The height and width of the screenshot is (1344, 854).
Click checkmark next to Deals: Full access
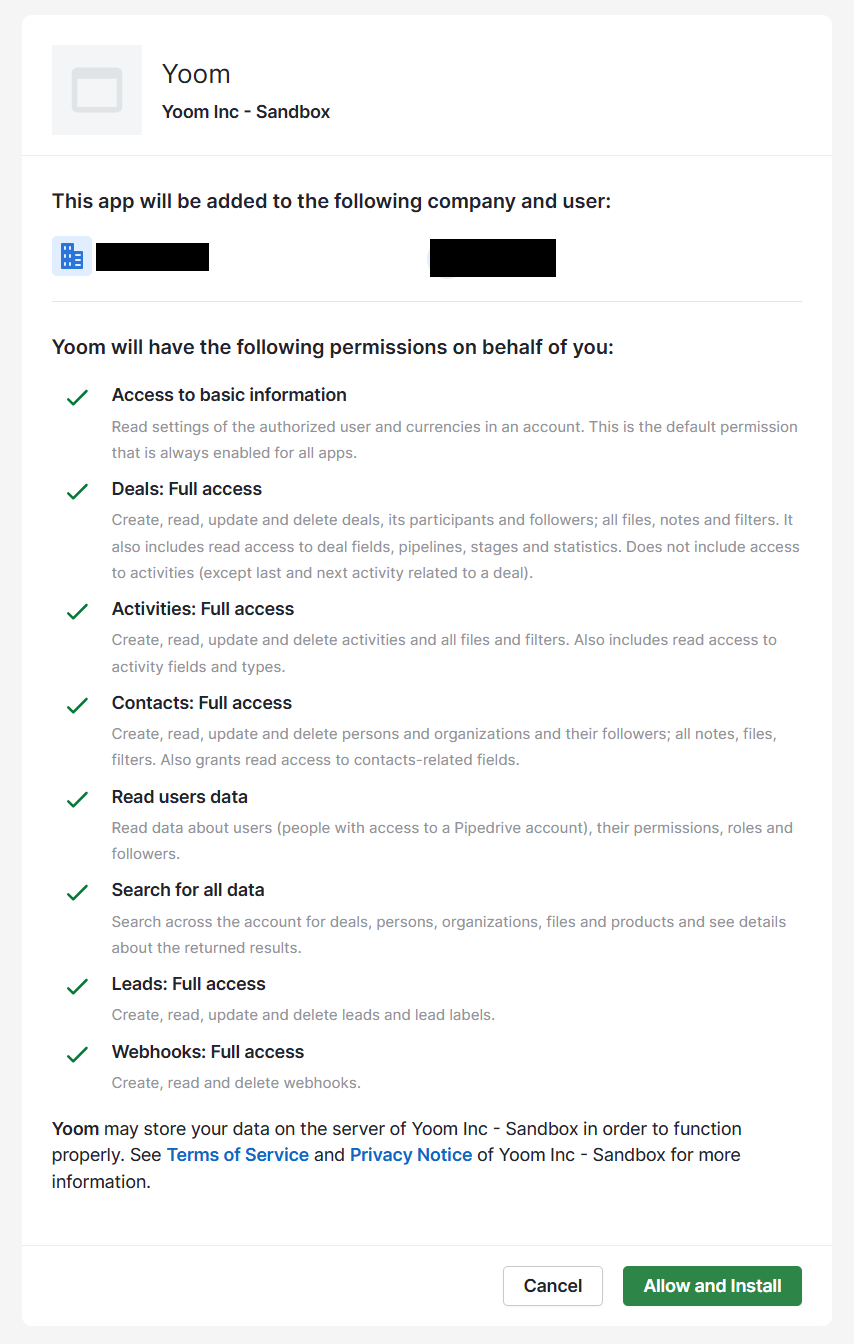pyautogui.click(x=77, y=492)
